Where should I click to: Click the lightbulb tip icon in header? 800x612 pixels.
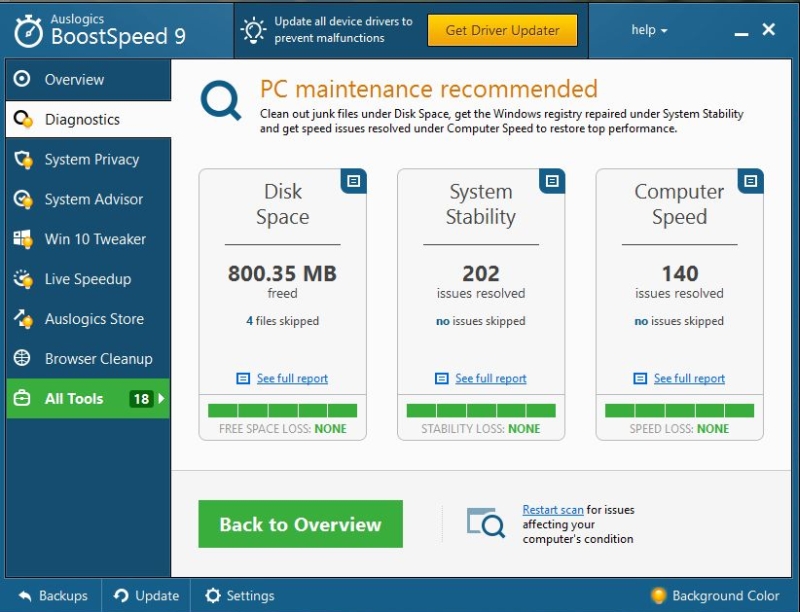click(x=253, y=30)
